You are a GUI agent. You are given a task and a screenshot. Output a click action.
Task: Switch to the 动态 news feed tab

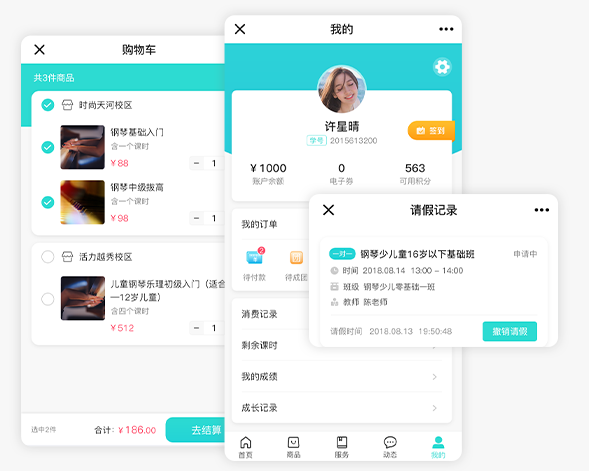click(x=390, y=447)
